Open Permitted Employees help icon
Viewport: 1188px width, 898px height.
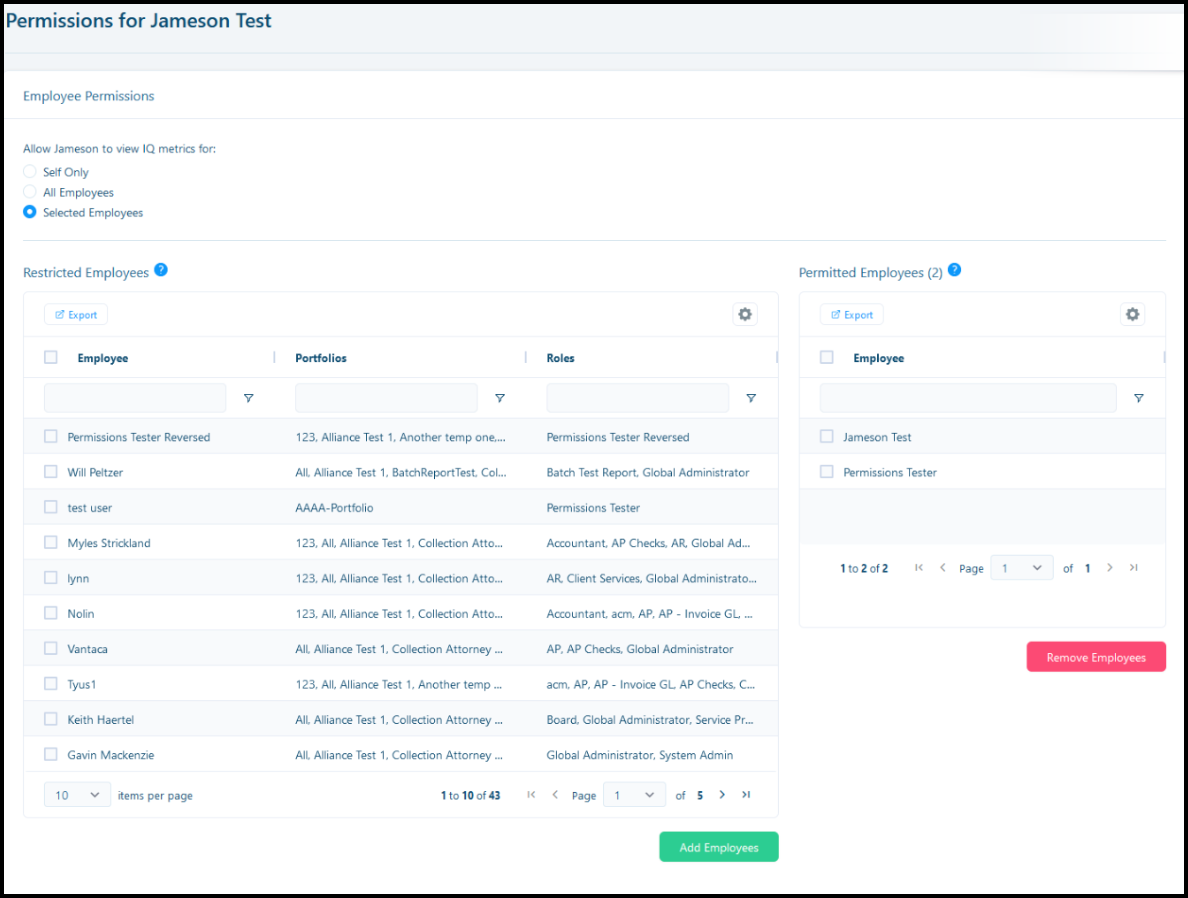[955, 270]
